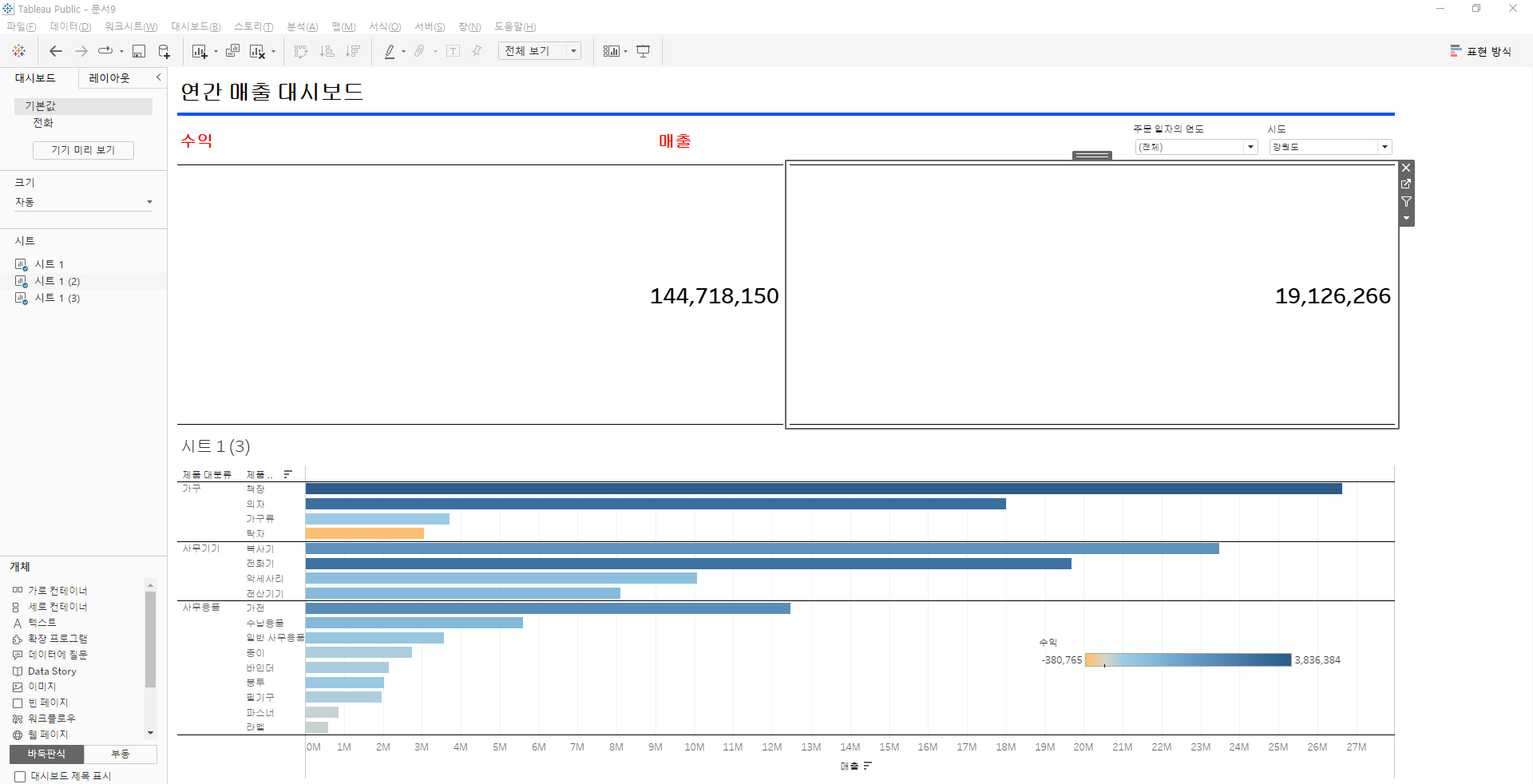Expand new worksheet dropdown arrow
This screenshot has height=784, width=1533.
click(216, 52)
